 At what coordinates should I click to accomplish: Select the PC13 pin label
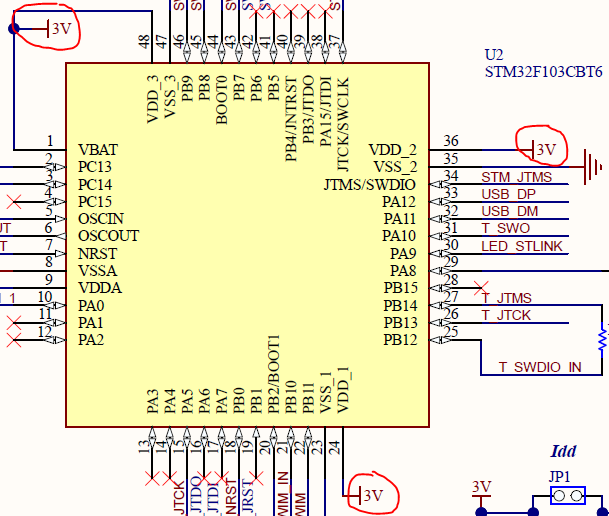coord(95,167)
